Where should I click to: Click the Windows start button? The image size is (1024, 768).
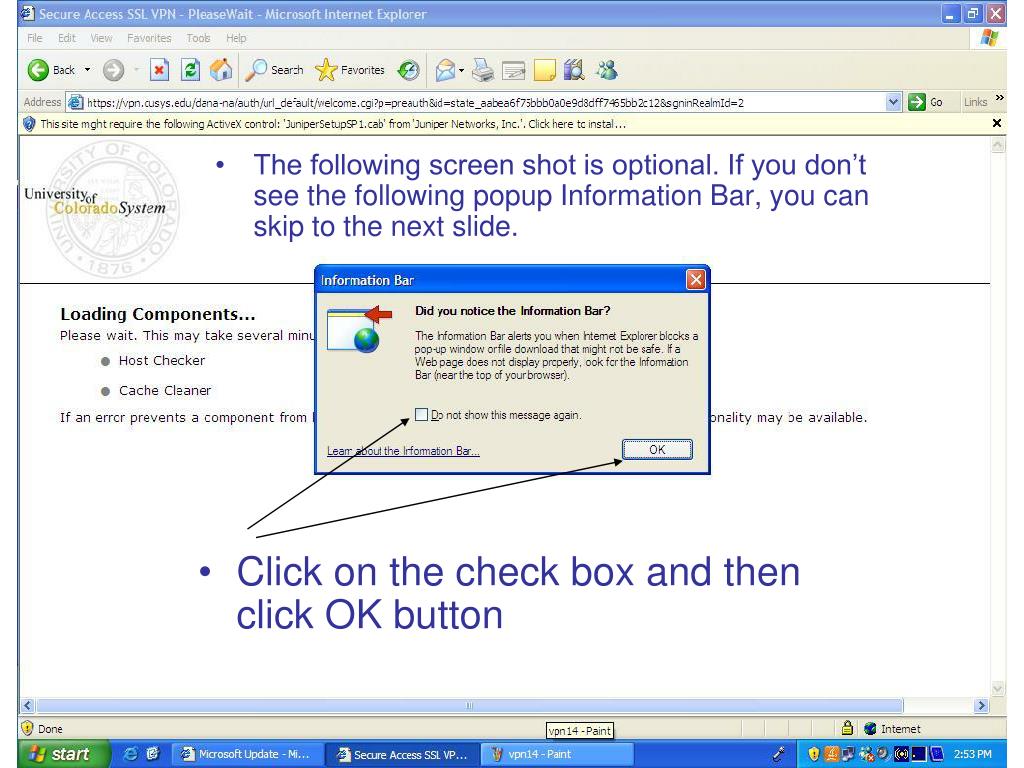(x=63, y=754)
